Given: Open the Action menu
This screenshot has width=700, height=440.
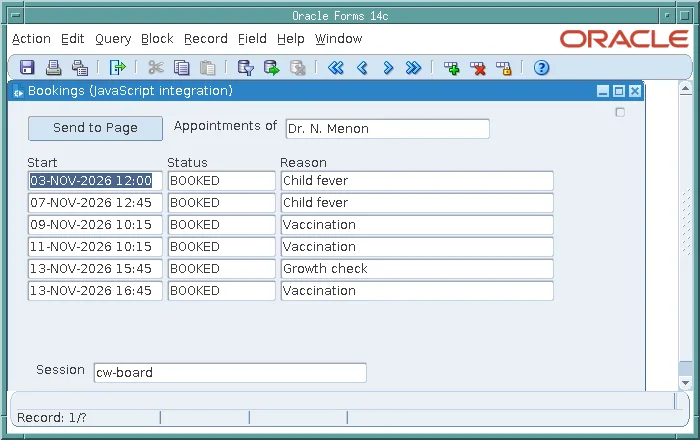Looking at the screenshot, I should click(31, 39).
